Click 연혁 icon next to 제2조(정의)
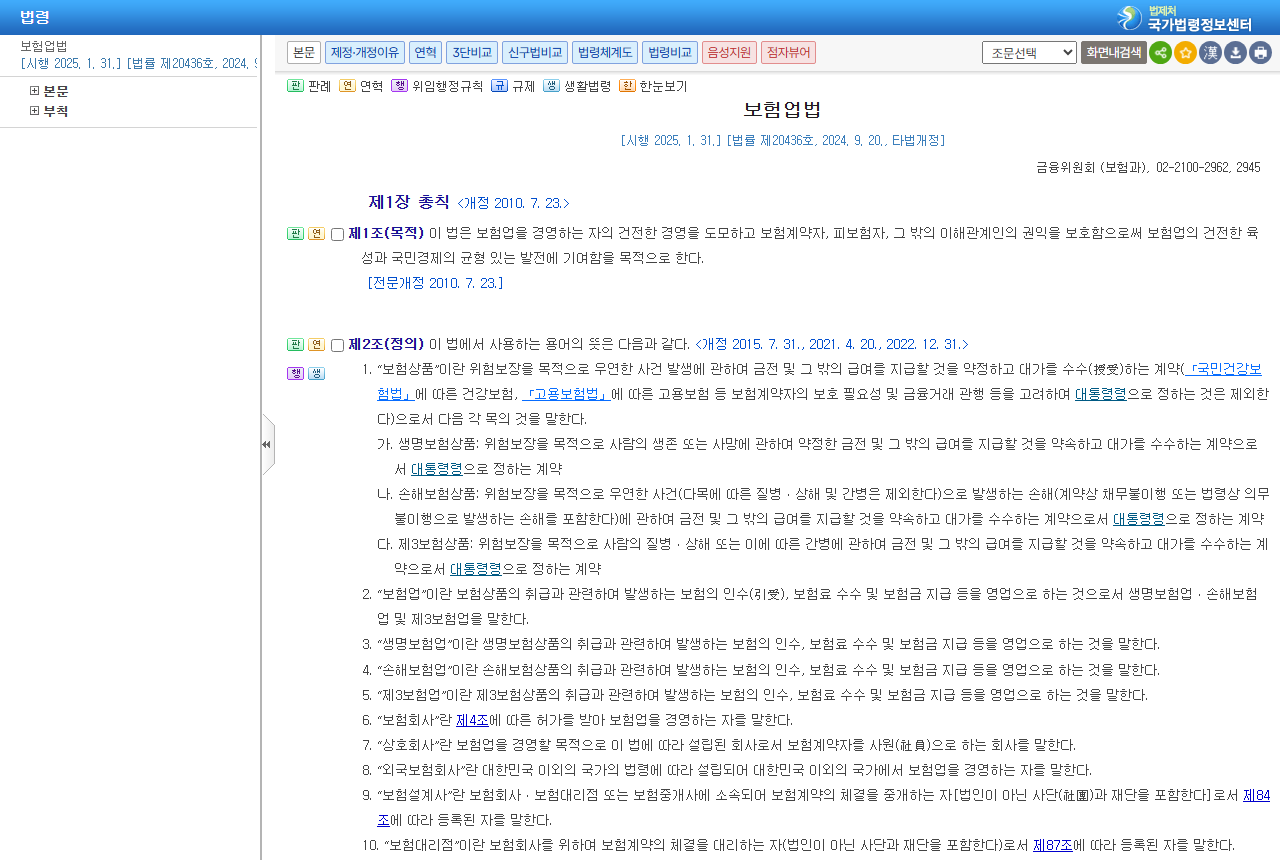This screenshot has width=1280, height=860. click(316, 344)
